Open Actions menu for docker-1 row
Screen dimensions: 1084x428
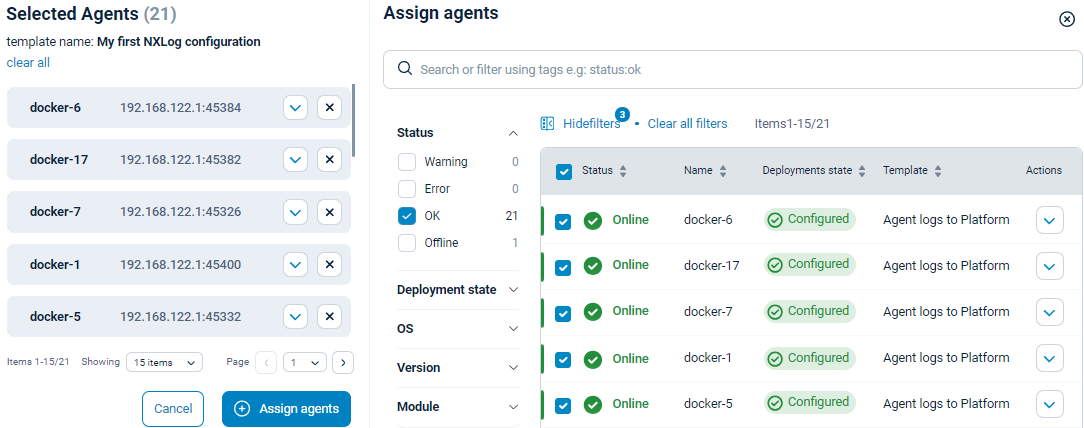coord(1049,358)
